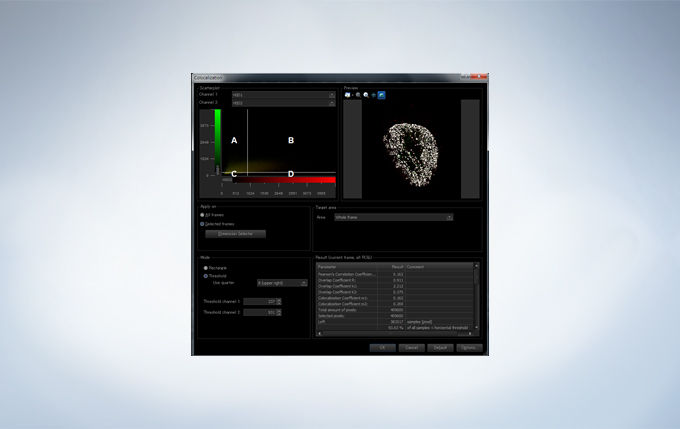Image resolution: width=680 pixels, height=429 pixels.
Task: Click the second magnifier icon in the Preview toolbar
Action: [x=366, y=94]
